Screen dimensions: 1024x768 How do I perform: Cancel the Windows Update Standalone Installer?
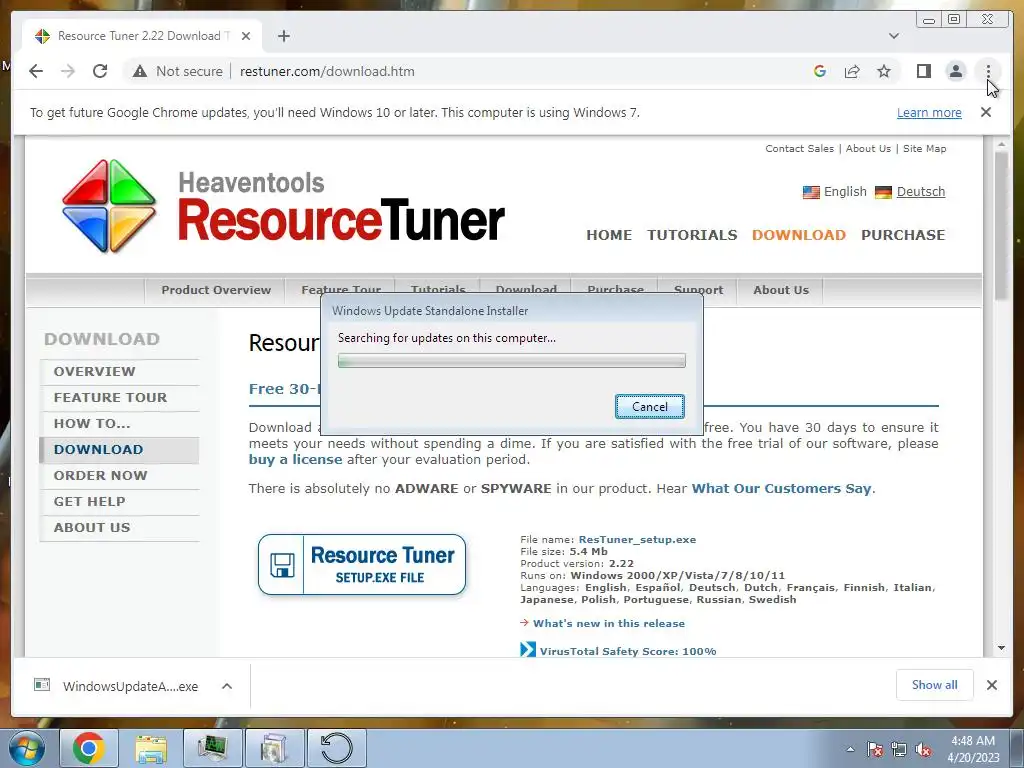click(x=650, y=407)
